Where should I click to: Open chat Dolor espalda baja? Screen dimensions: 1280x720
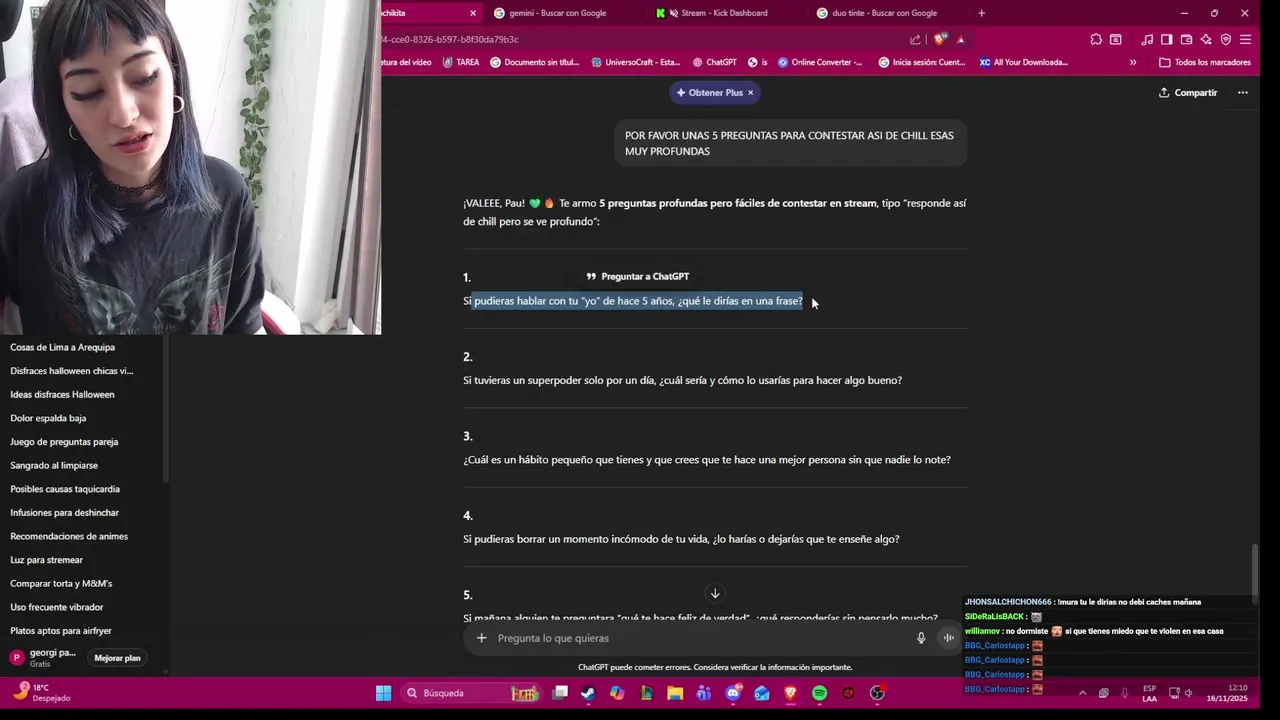[48, 418]
